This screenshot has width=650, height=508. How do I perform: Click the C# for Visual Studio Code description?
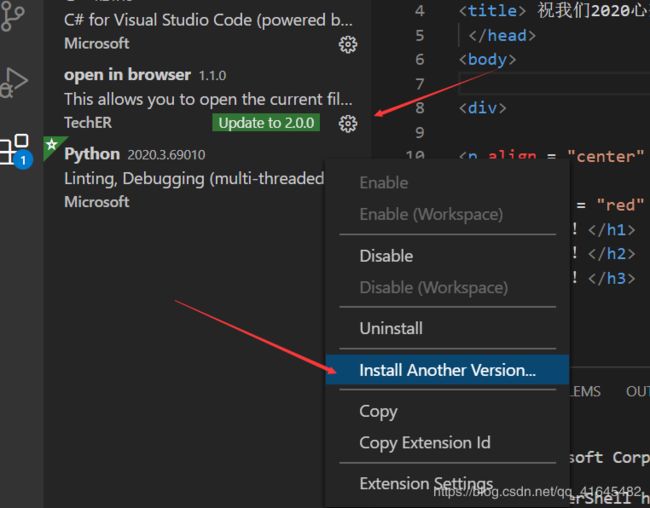click(x=209, y=20)
